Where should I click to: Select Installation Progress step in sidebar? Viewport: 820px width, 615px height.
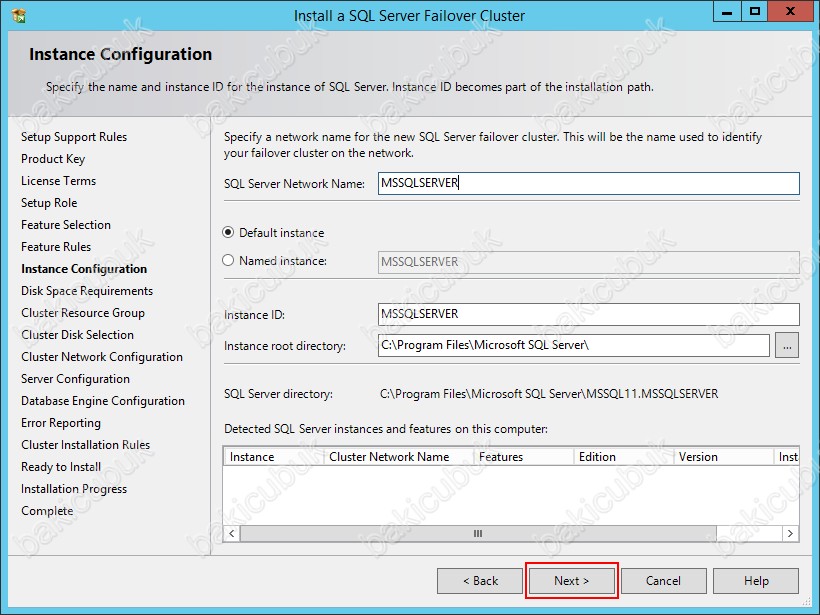pos(74,488)
